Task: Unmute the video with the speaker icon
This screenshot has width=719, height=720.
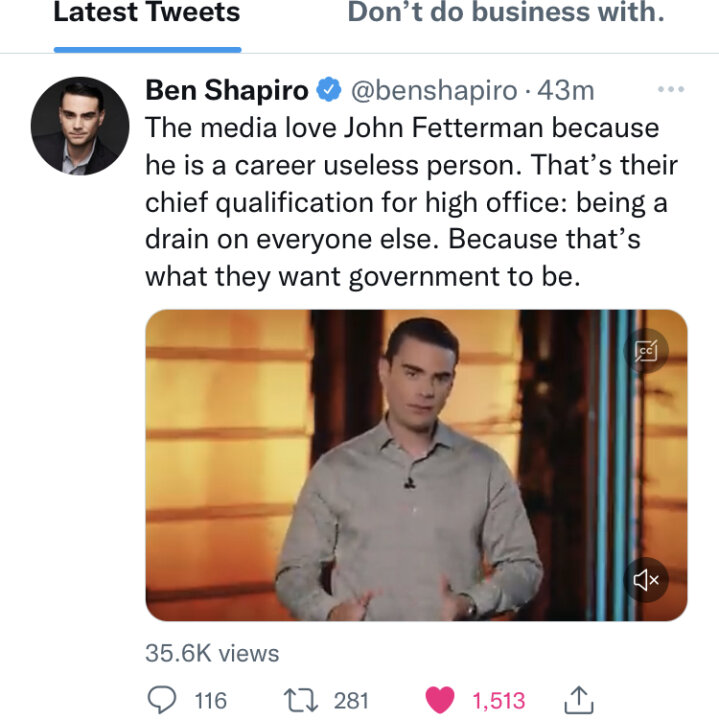Action: pos(646,580)
